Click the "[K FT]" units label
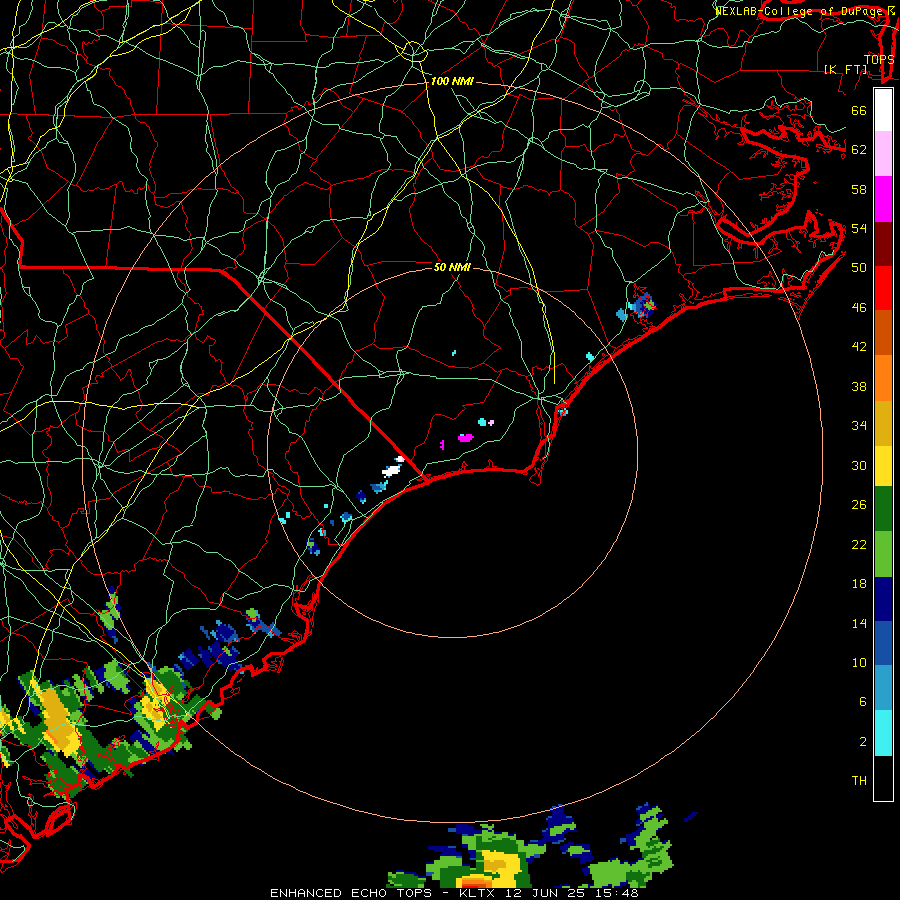The height and width of the screenshot is (900, 900). click(846, 69)
